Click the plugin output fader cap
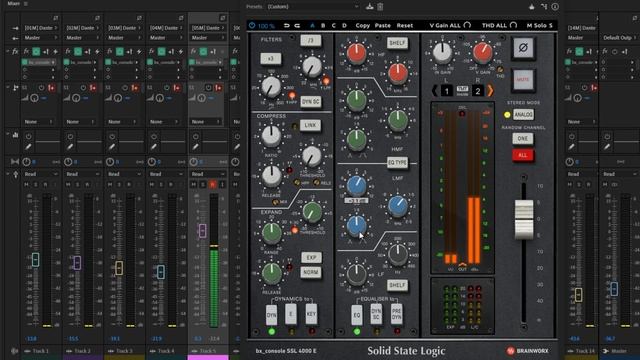640x360 pixels. [x=524, y=219]
